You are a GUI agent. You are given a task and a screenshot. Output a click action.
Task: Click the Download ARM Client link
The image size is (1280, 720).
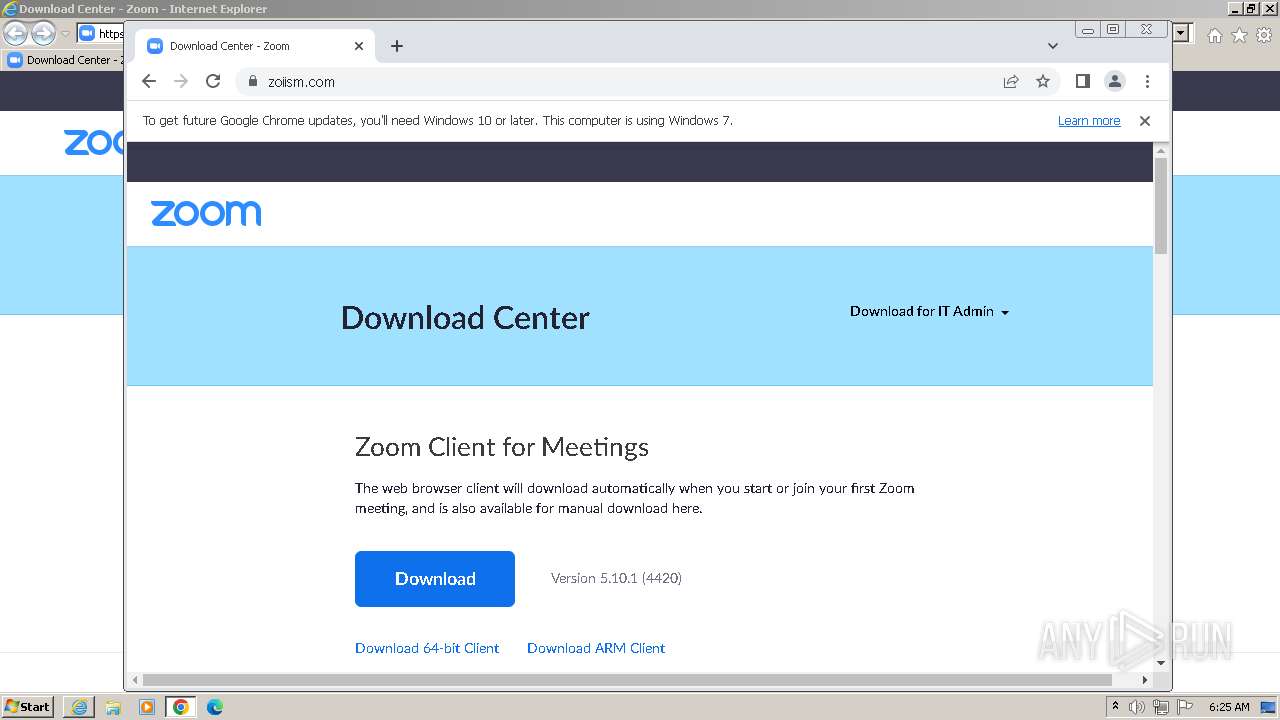596,648
